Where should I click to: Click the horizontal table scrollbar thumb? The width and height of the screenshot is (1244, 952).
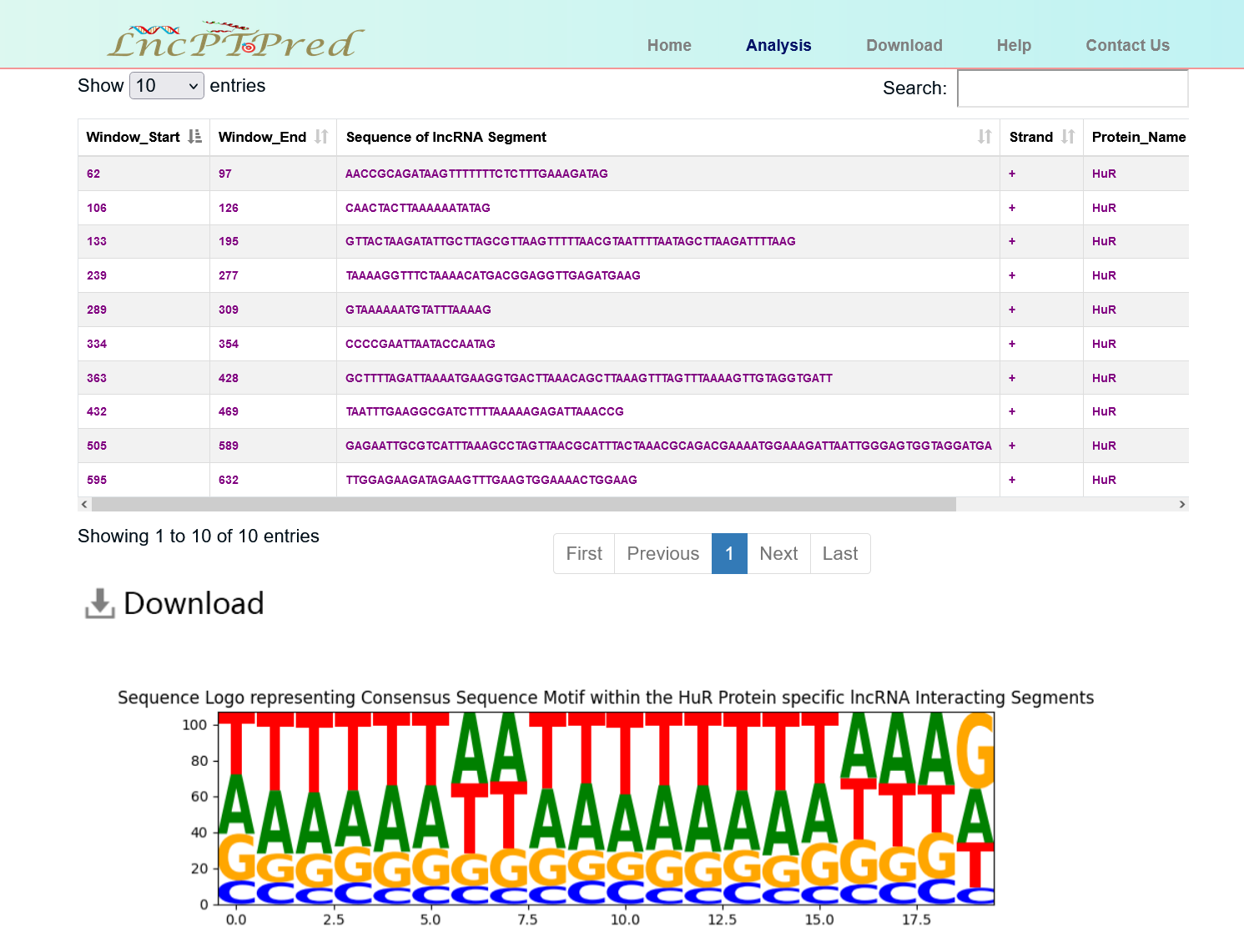(x=524, y=504)
